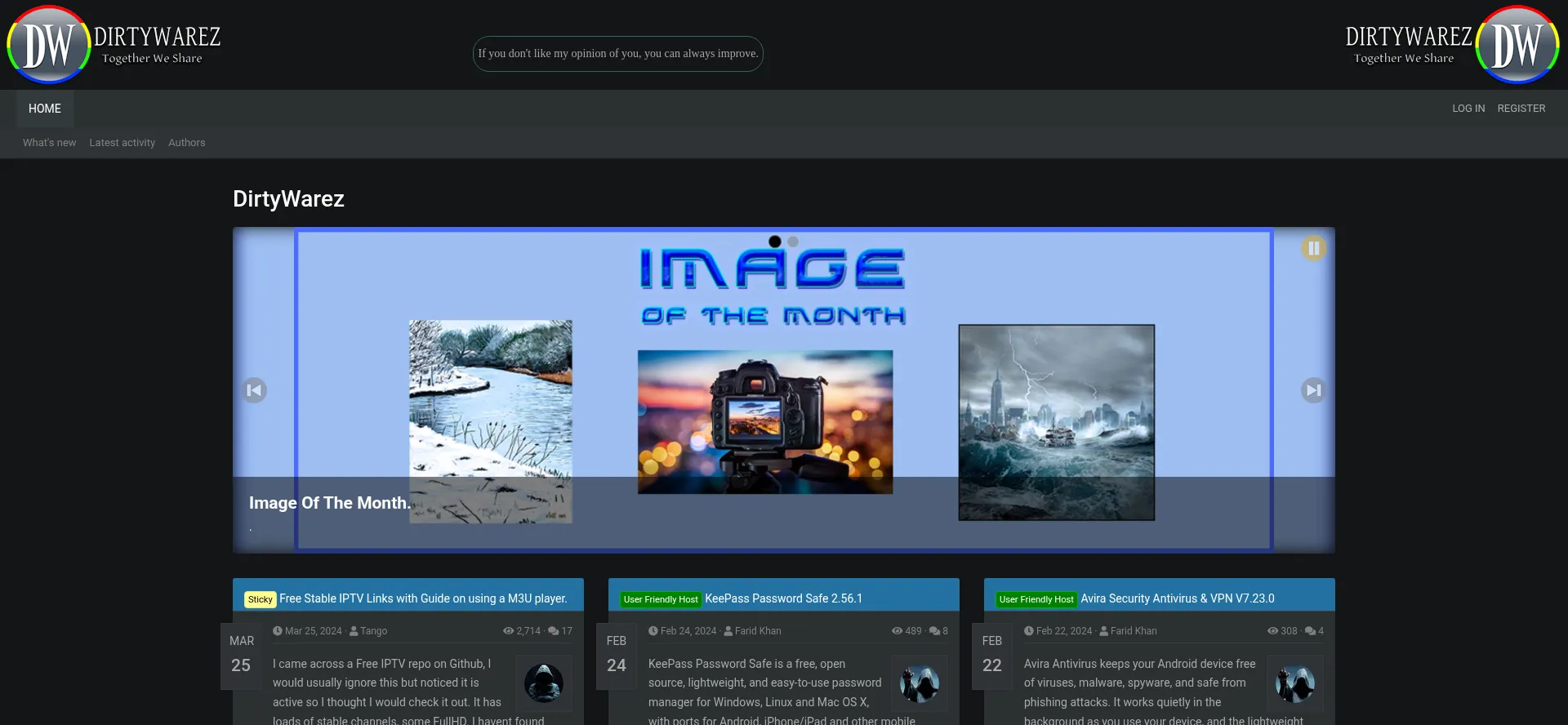Click the snowy river image
1568x725 pixels.
(491, 421)
